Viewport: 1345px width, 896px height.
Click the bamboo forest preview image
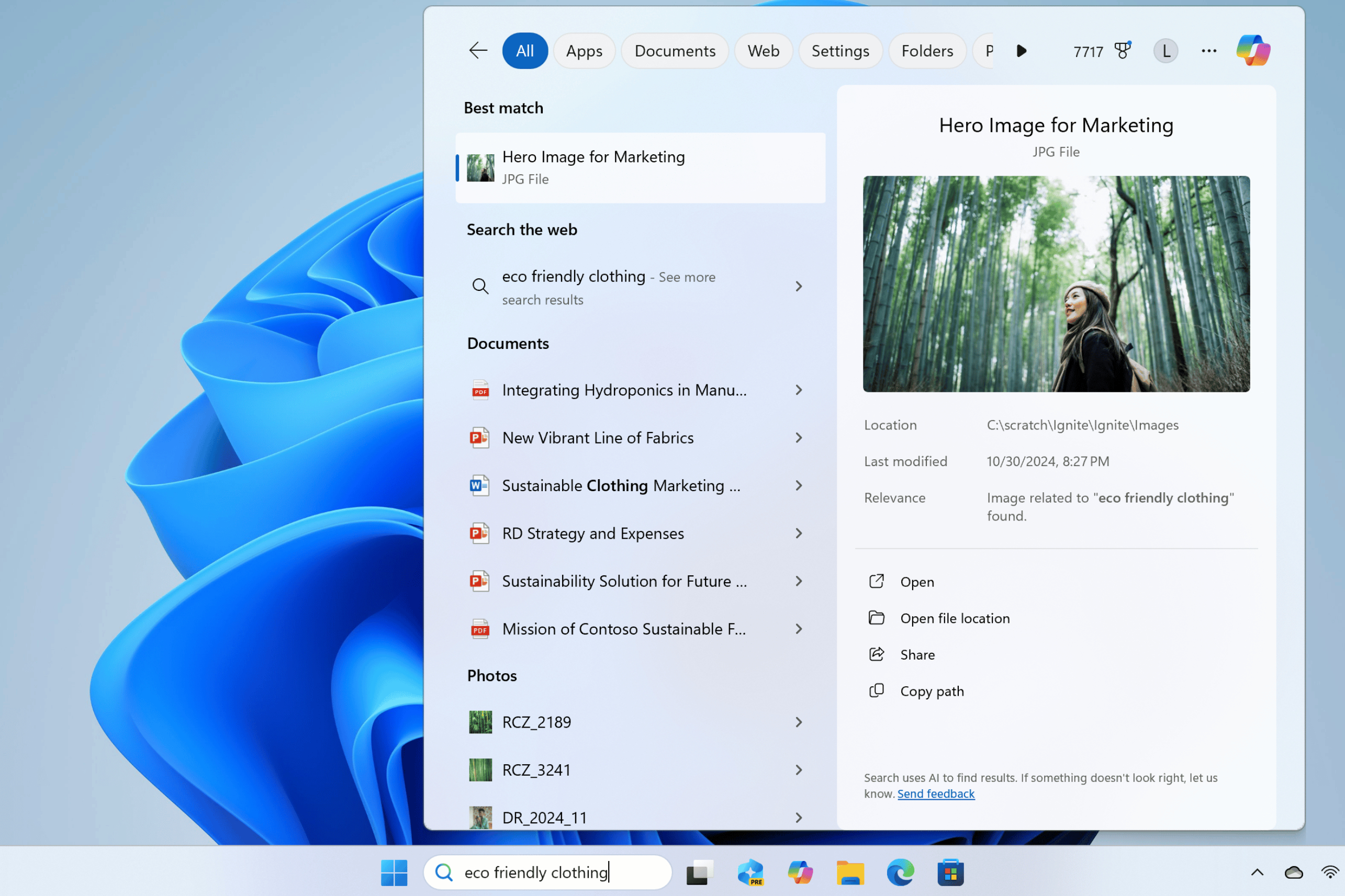[x=1056, y=284]
